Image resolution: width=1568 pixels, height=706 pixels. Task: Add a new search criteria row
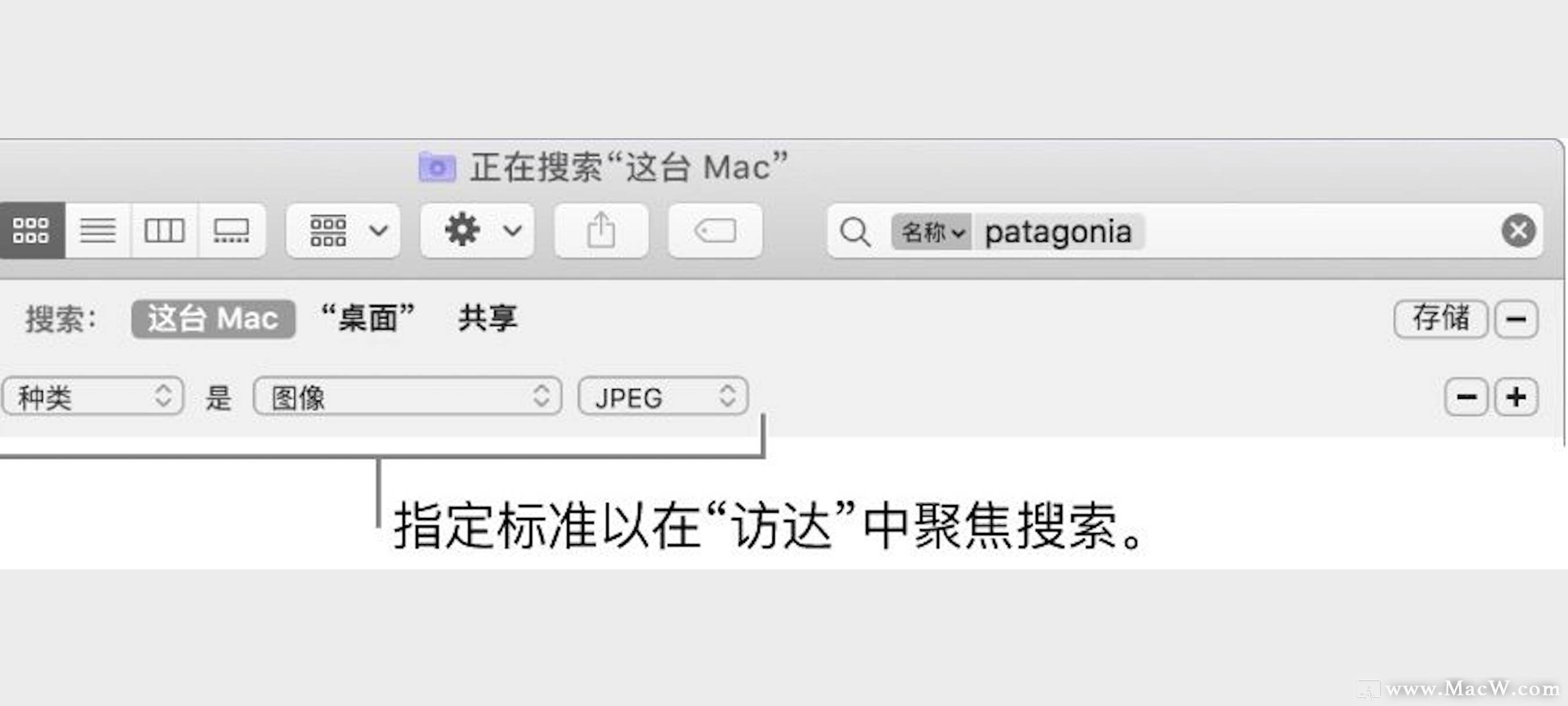point(1516,397)
